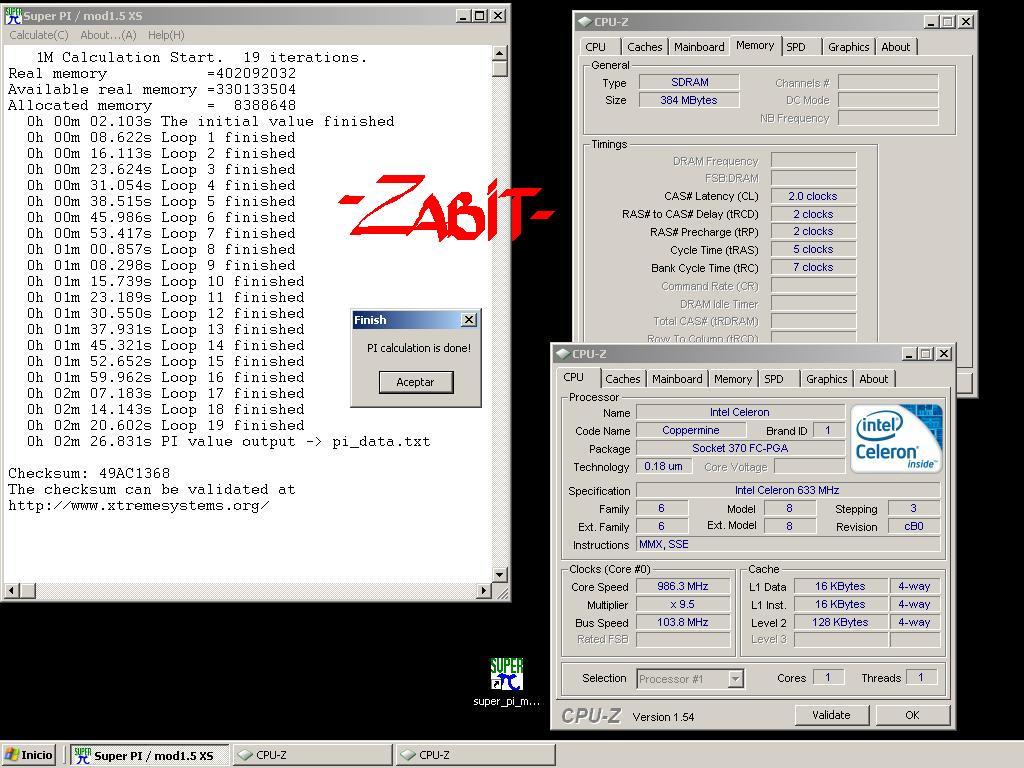Select About tab in rear CPU-Z window
Screen dimensions: 1024x768
[x=895, y=47]
